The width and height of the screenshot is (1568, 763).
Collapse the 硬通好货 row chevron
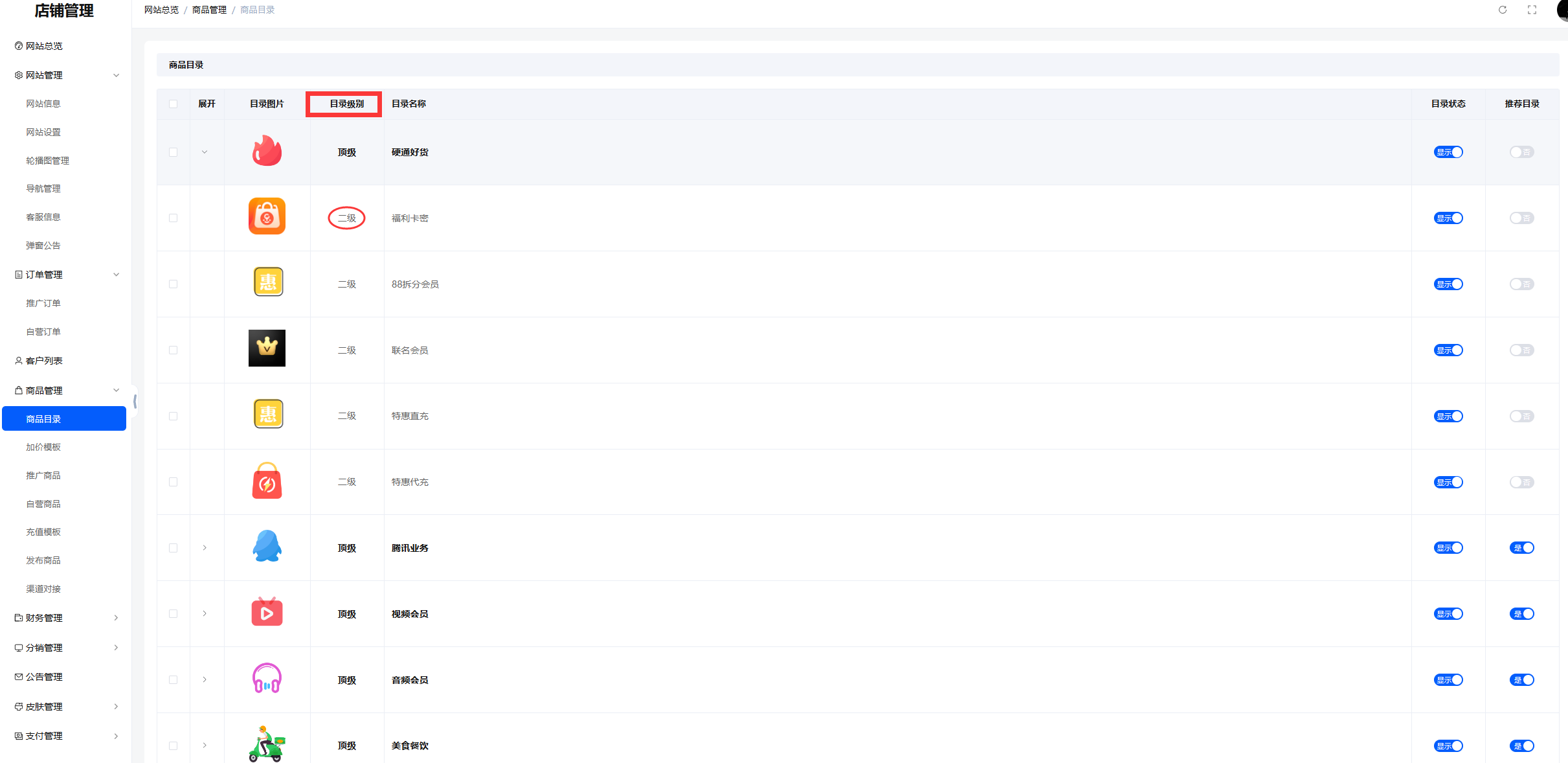click(205, 152)
